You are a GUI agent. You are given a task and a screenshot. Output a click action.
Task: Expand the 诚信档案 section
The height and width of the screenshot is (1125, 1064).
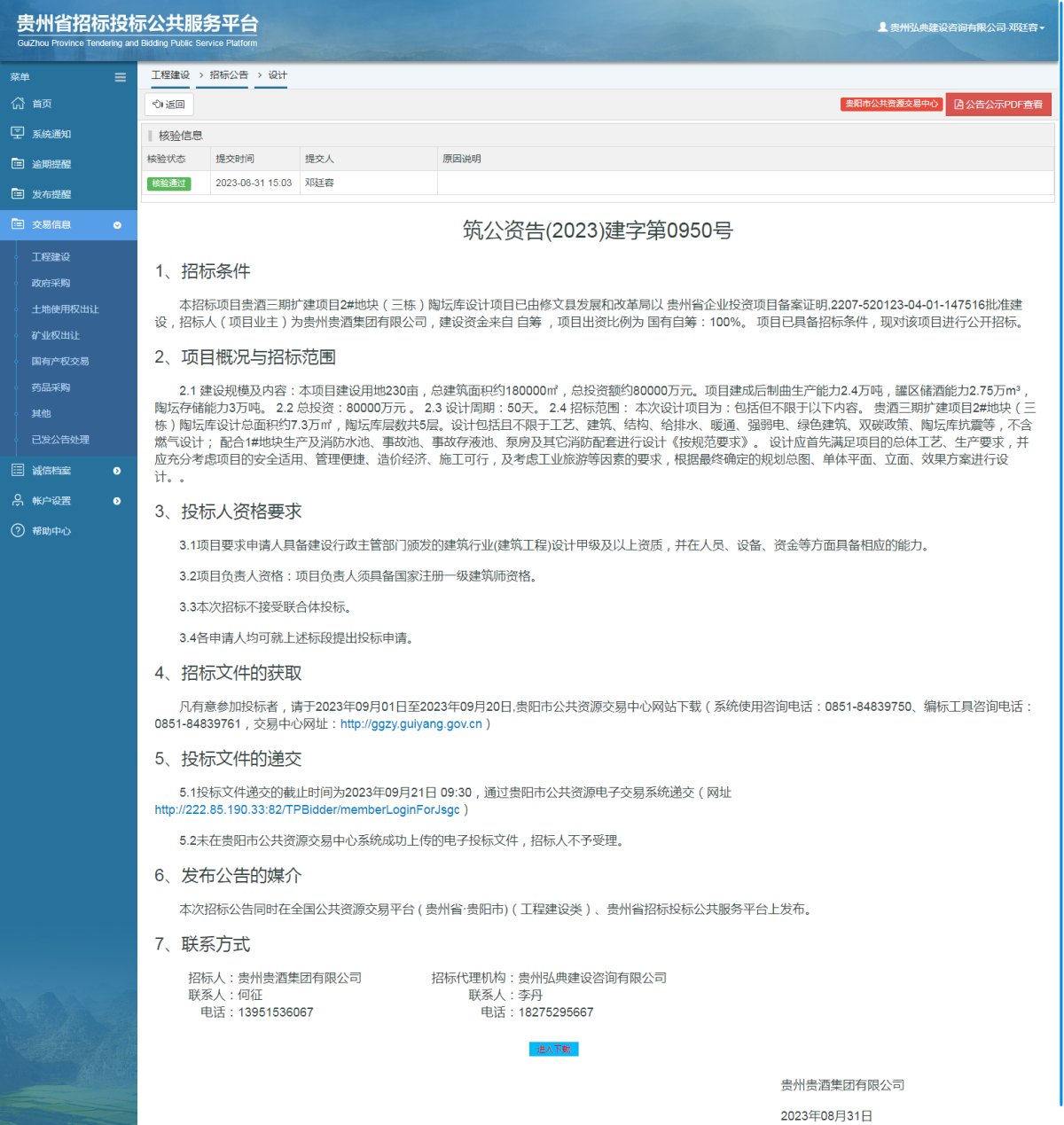(x=116, y=470)
